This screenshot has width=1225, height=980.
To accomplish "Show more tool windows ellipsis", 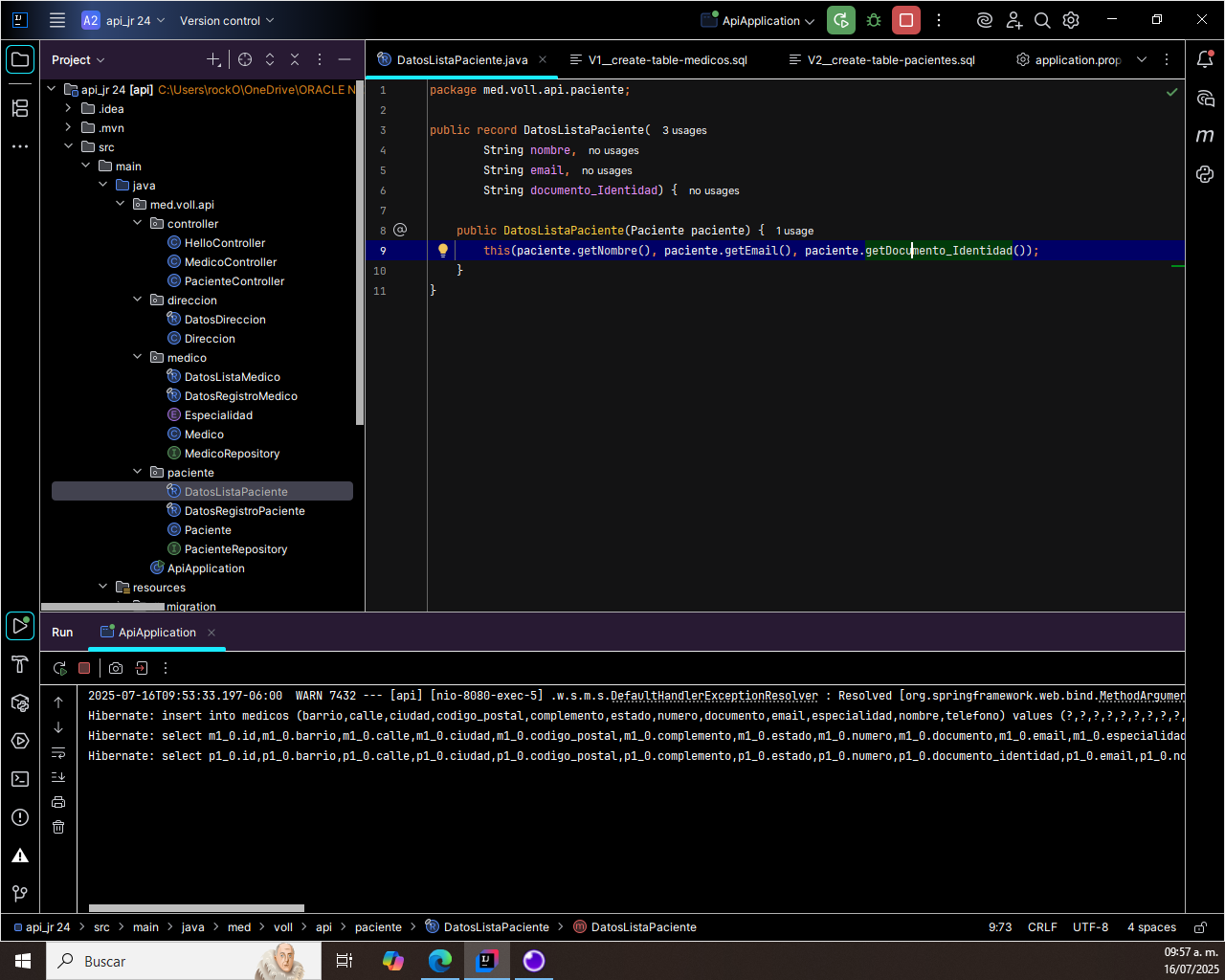I will [x=20, y=146].
